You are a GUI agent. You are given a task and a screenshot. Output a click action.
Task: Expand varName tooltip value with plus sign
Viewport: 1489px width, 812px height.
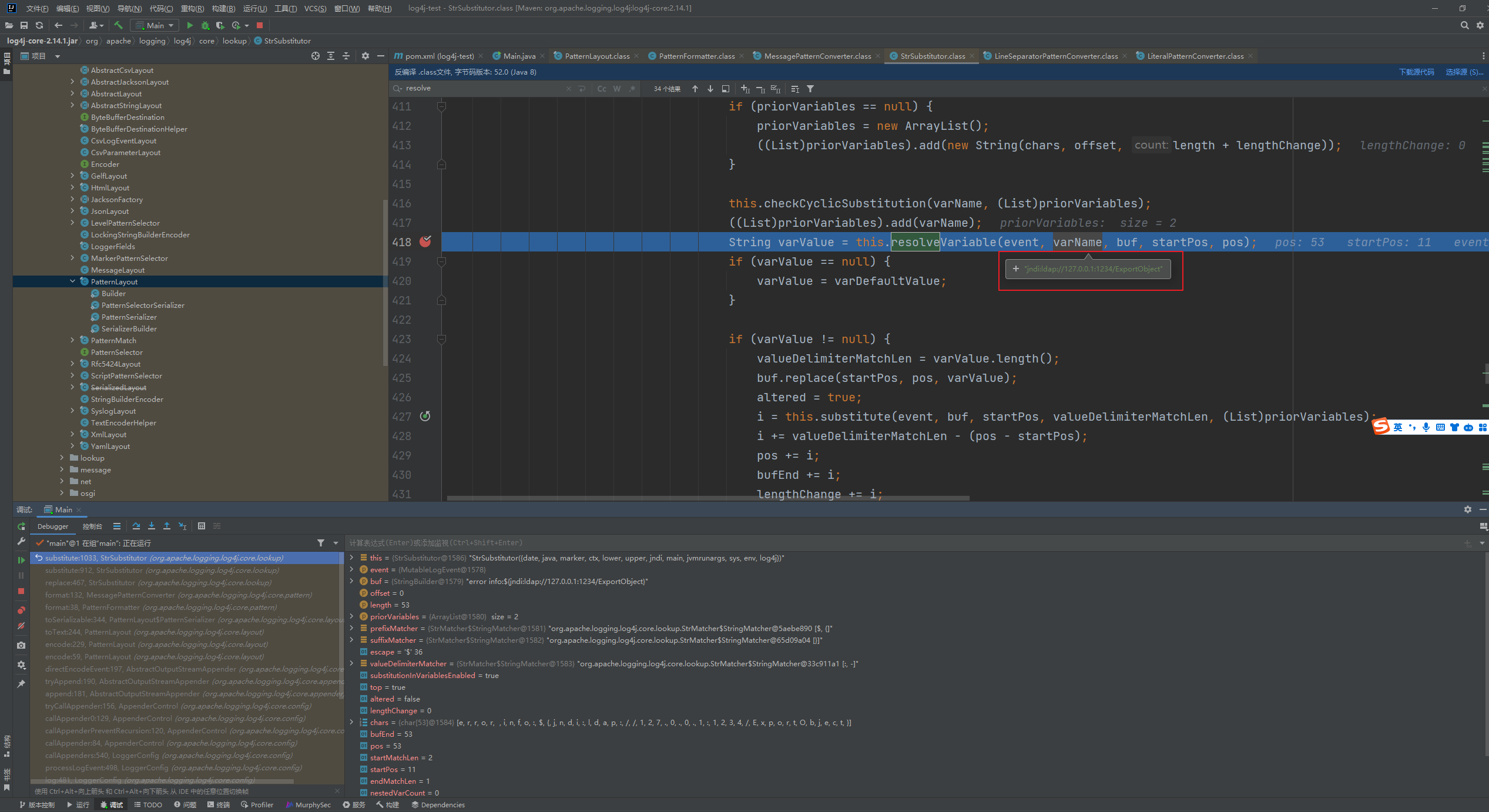tap(1016, 269)
